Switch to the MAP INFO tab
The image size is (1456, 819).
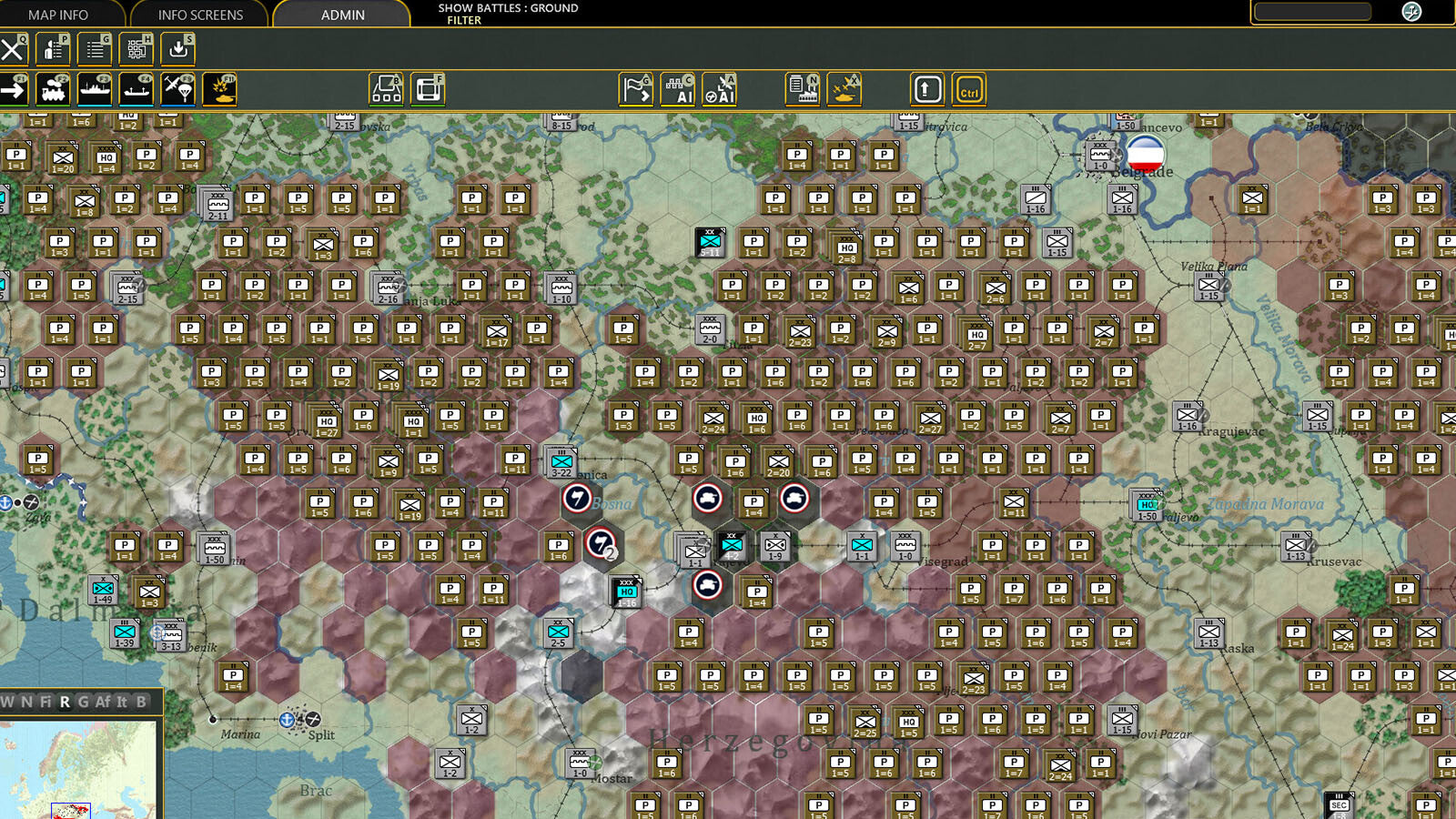(x=58, y=15)
